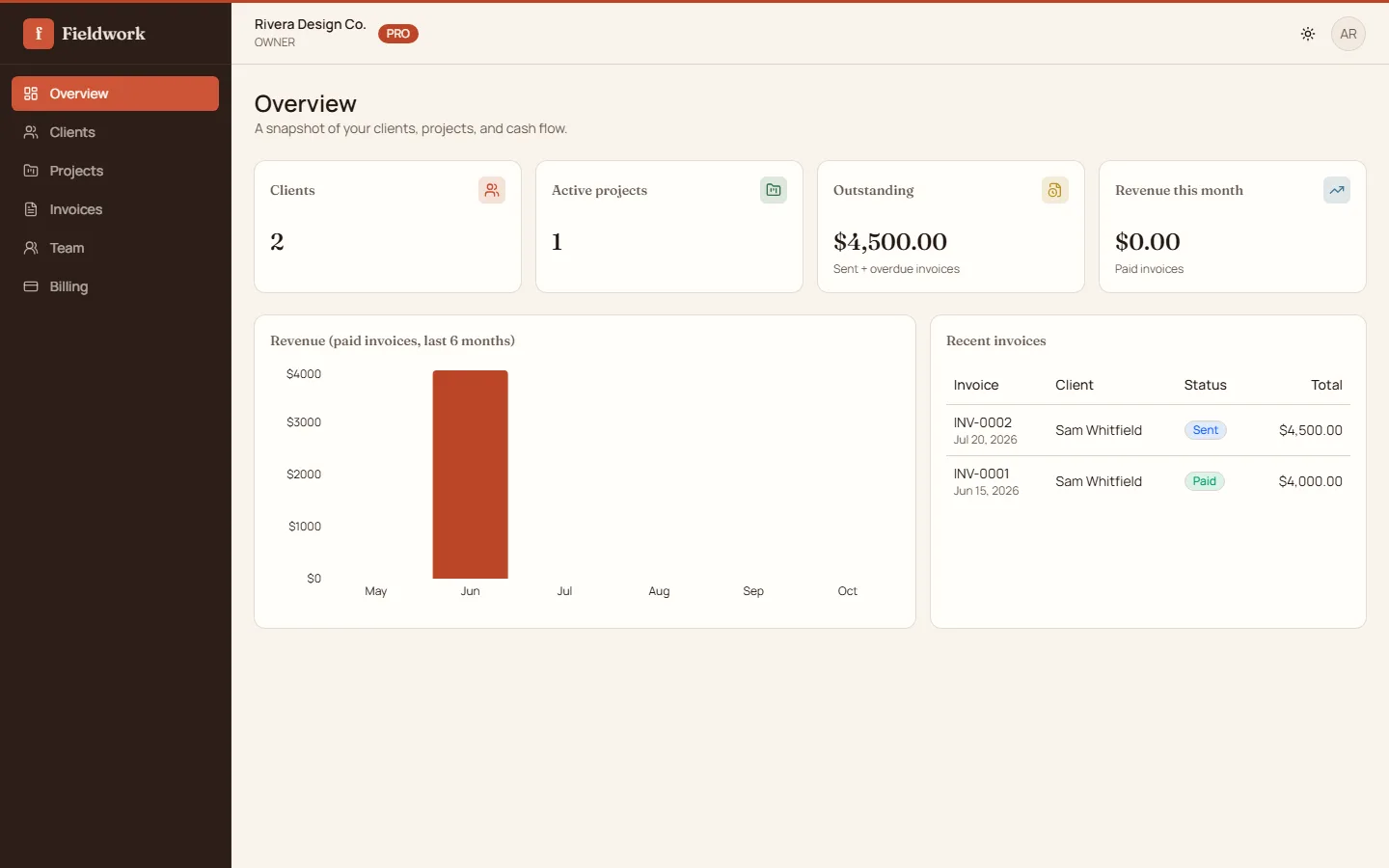Click the Invoice column header
1389x868 pixels.
coord(976,385)
